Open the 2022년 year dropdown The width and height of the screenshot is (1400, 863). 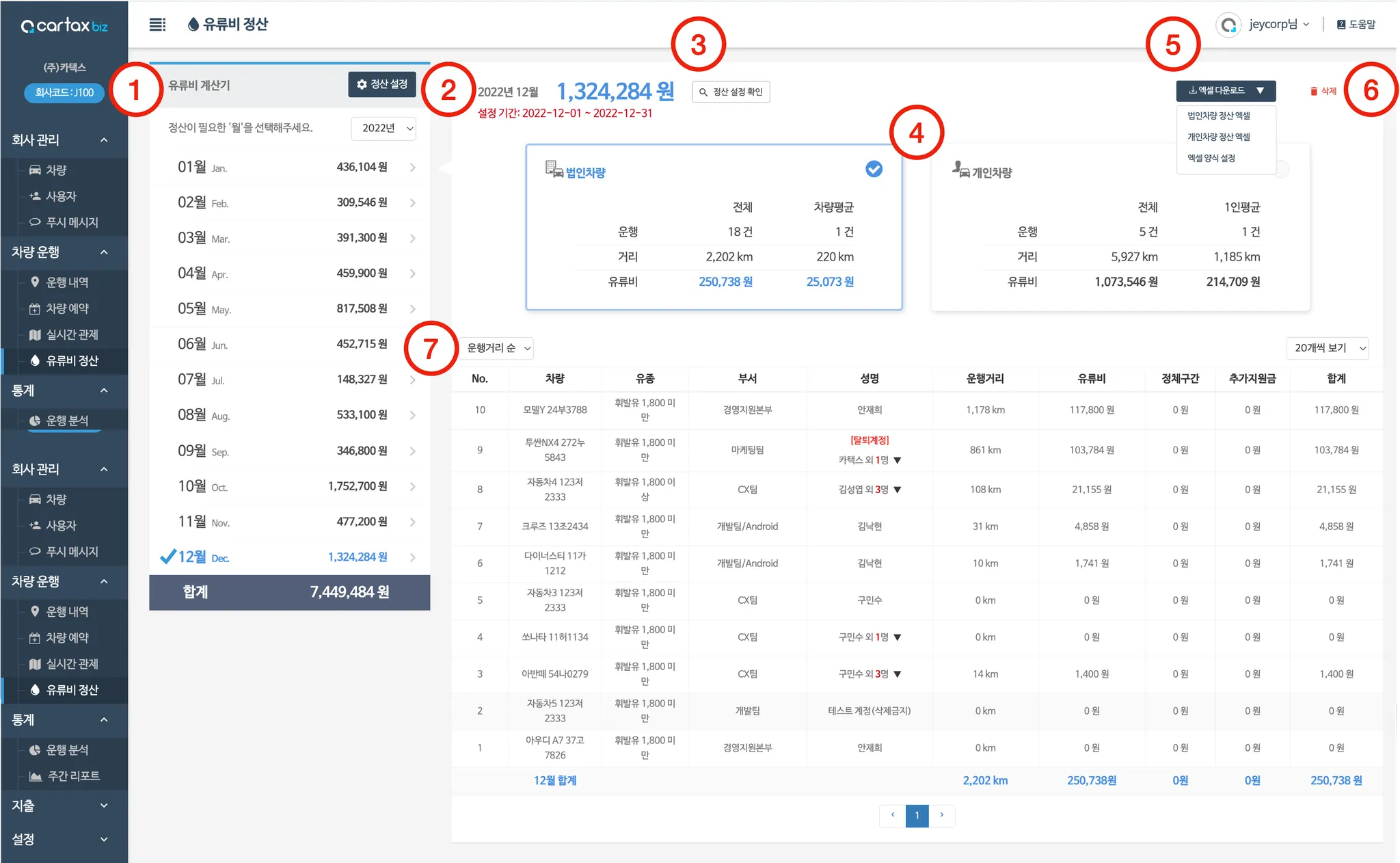tap(383, 129)
